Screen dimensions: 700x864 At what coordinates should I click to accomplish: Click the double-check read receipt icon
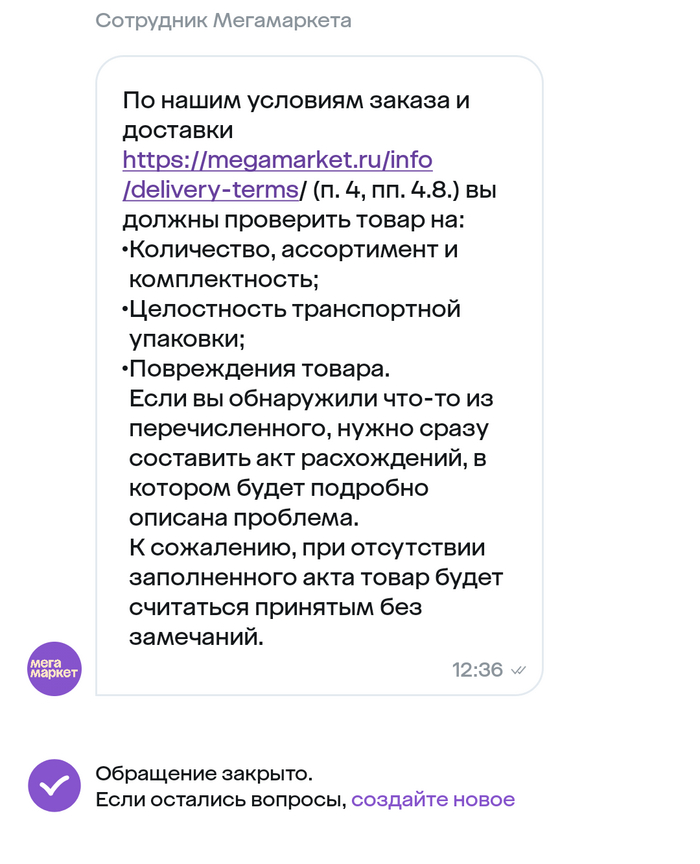click(x=518, y=670)
